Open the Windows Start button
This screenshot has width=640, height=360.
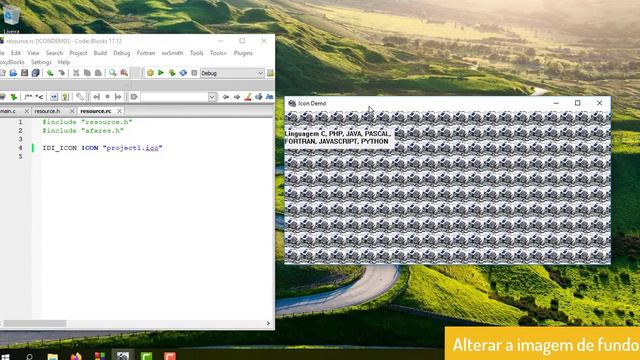pyautogui.click(x=5, y=356)
